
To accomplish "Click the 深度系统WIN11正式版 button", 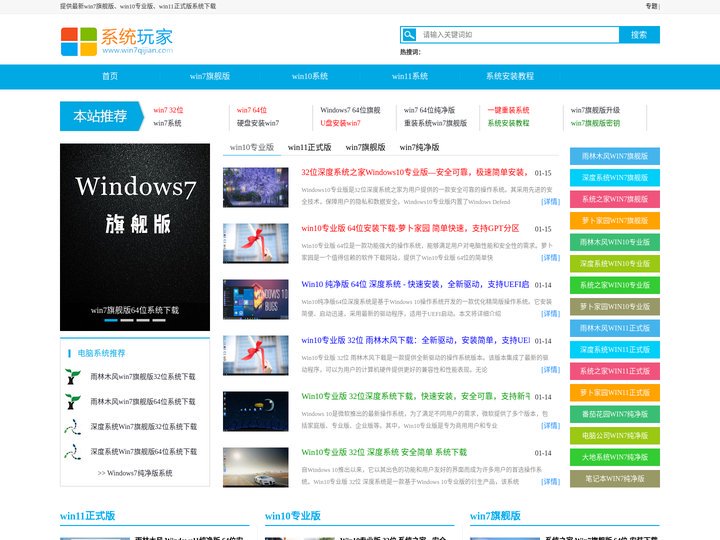I will tap(615, 350).
